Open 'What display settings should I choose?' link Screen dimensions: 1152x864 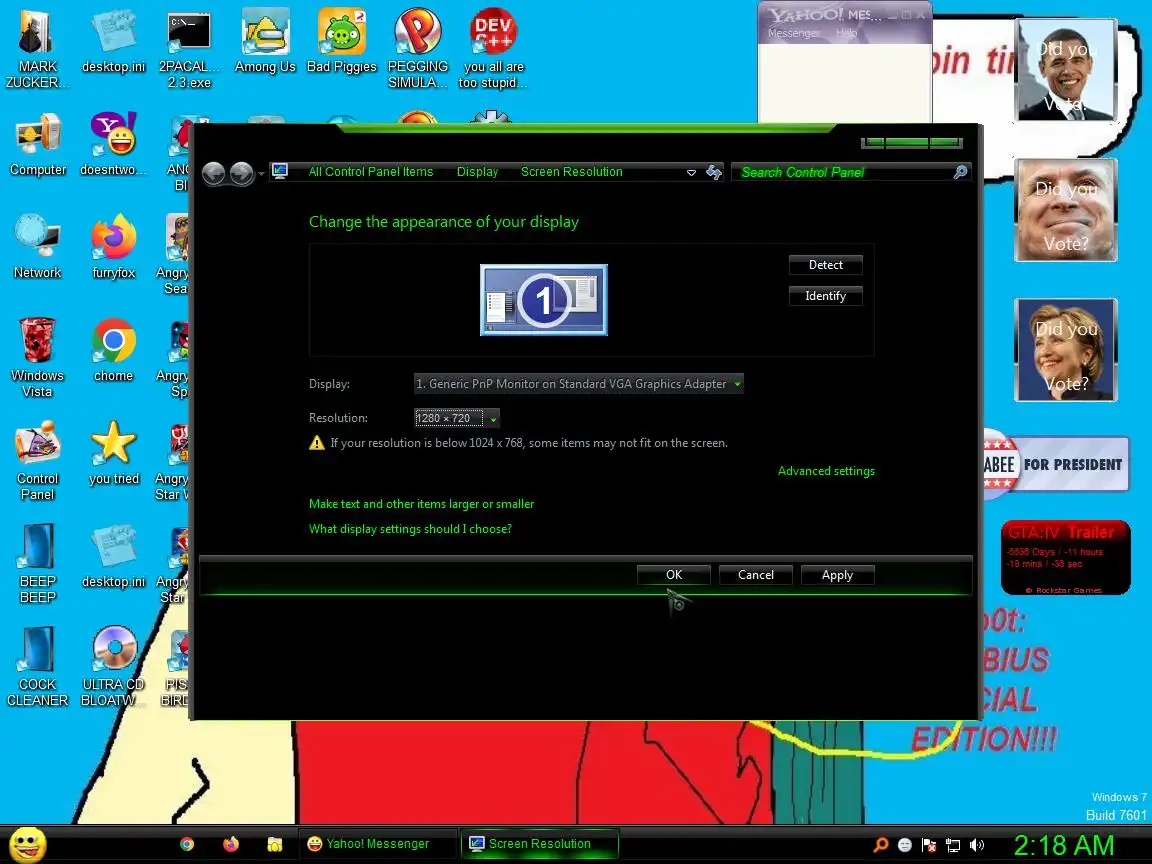410,529
